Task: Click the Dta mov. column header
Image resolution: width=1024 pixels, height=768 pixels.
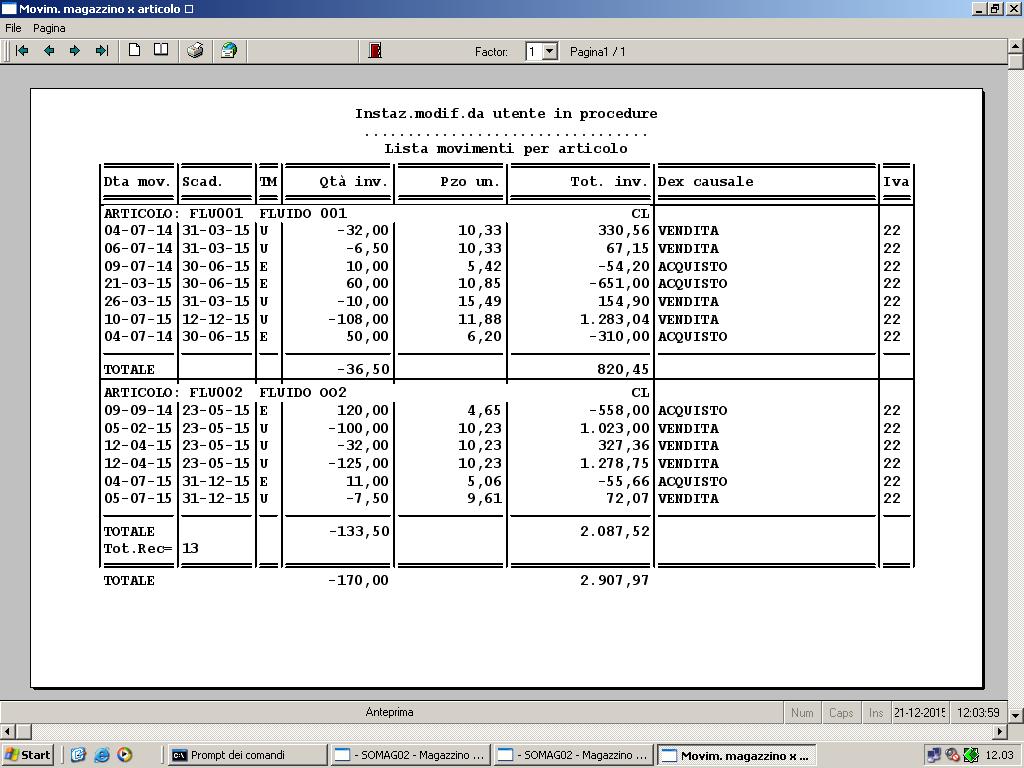Action: click(x=137, y=182)
